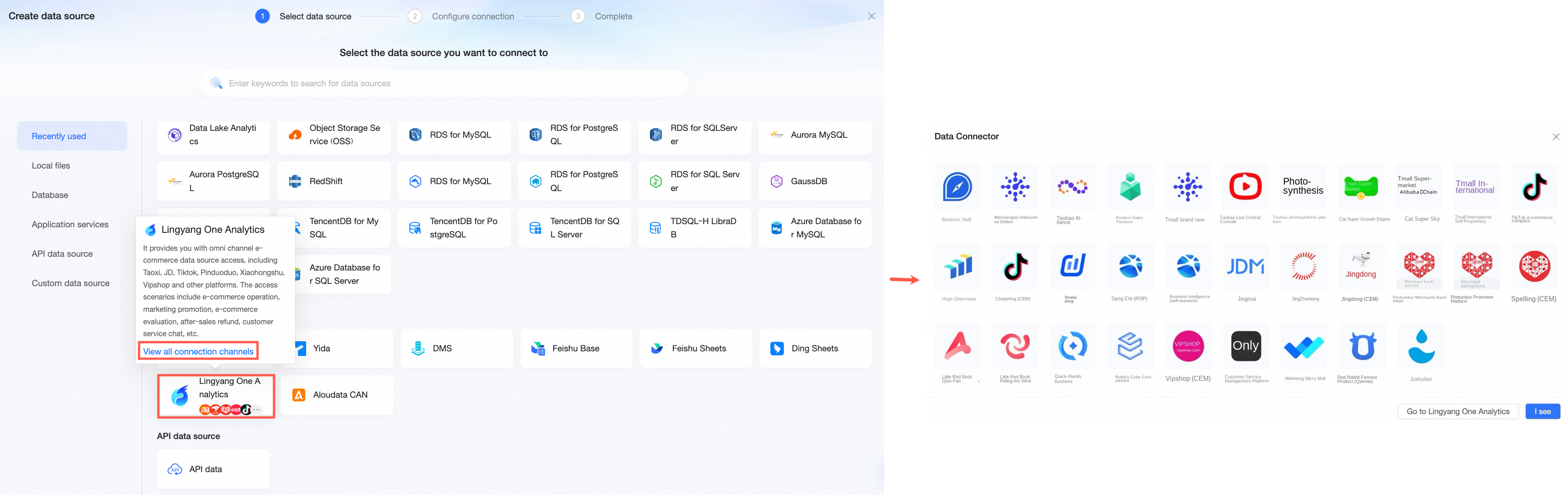Open the Spelling (CEM) connector icon
This screenshot has height=496, width=1568.
(x=1534, y=266)
